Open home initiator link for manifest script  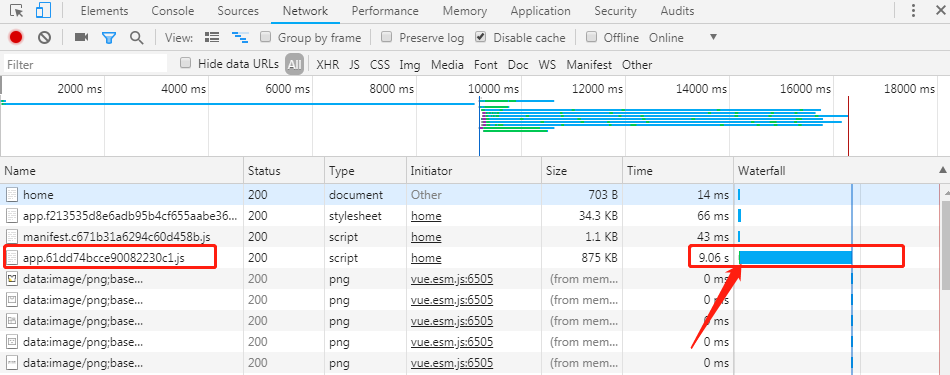426,237
